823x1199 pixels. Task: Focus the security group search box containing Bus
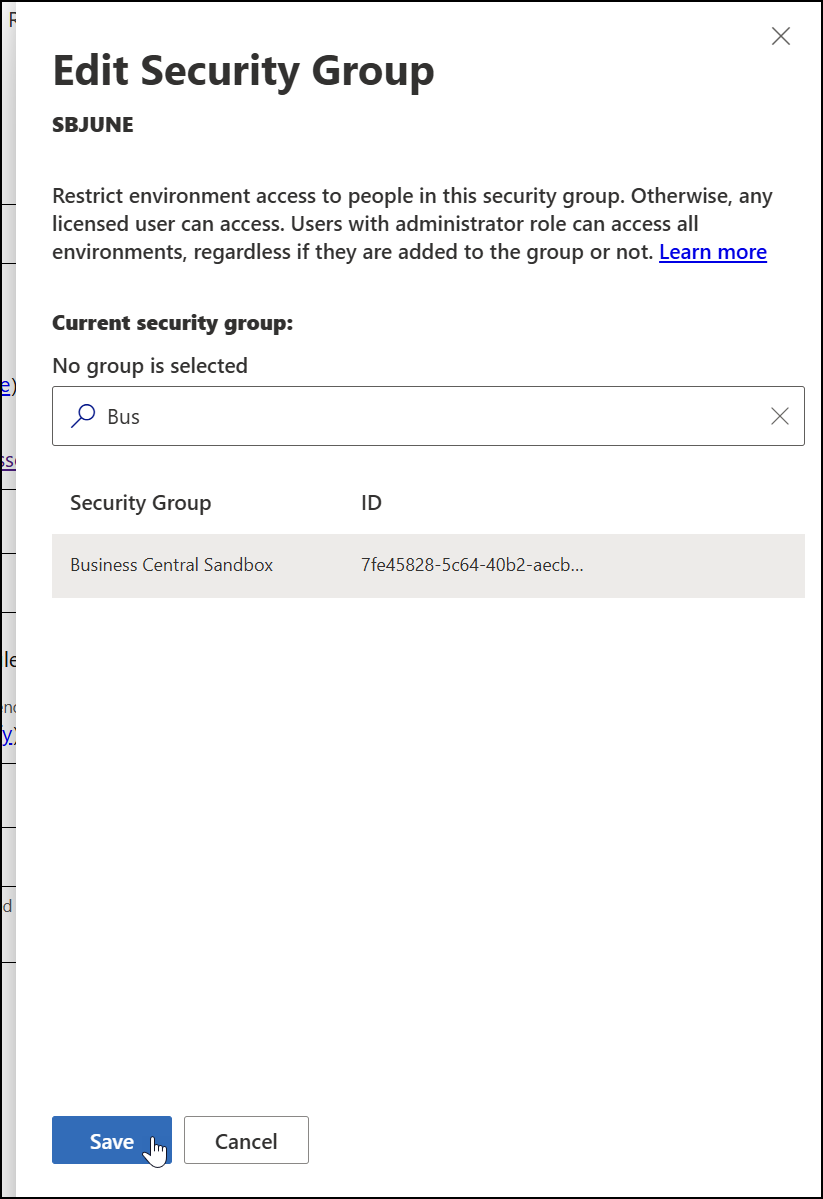click(428, 416)
